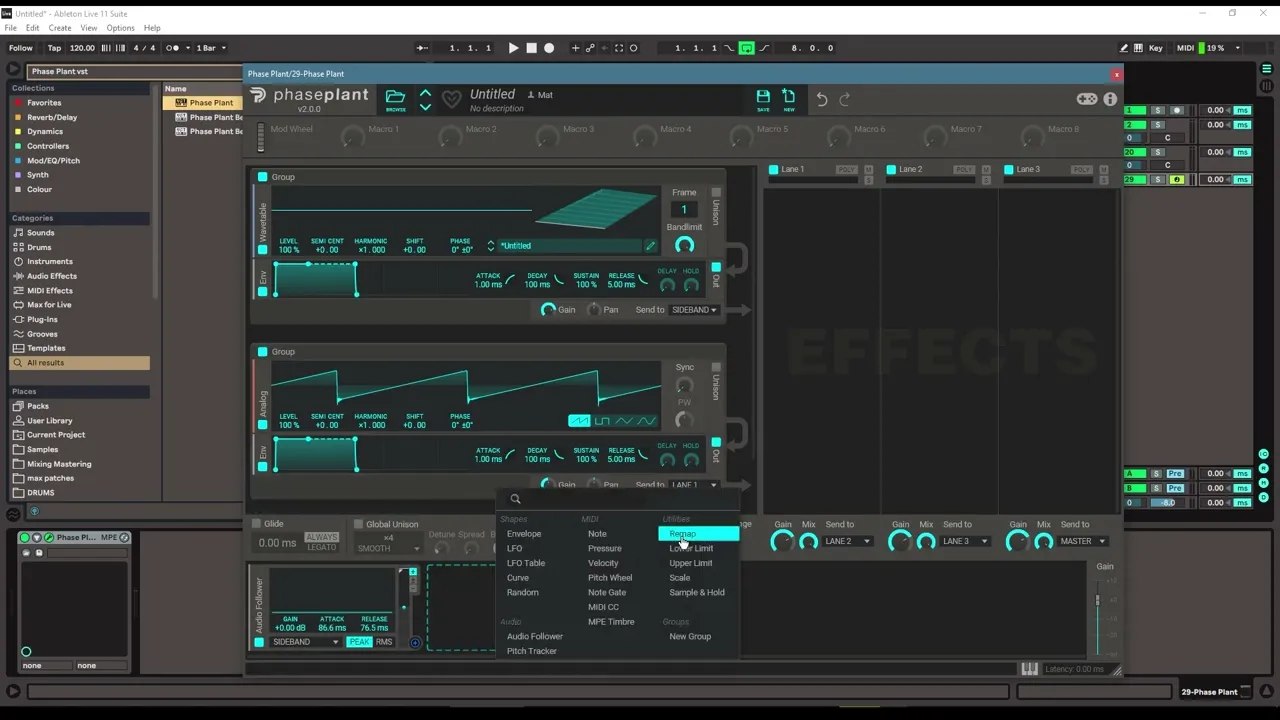
Task: Toggle Lane 3 enable switch
Action: coord(1009,170)
